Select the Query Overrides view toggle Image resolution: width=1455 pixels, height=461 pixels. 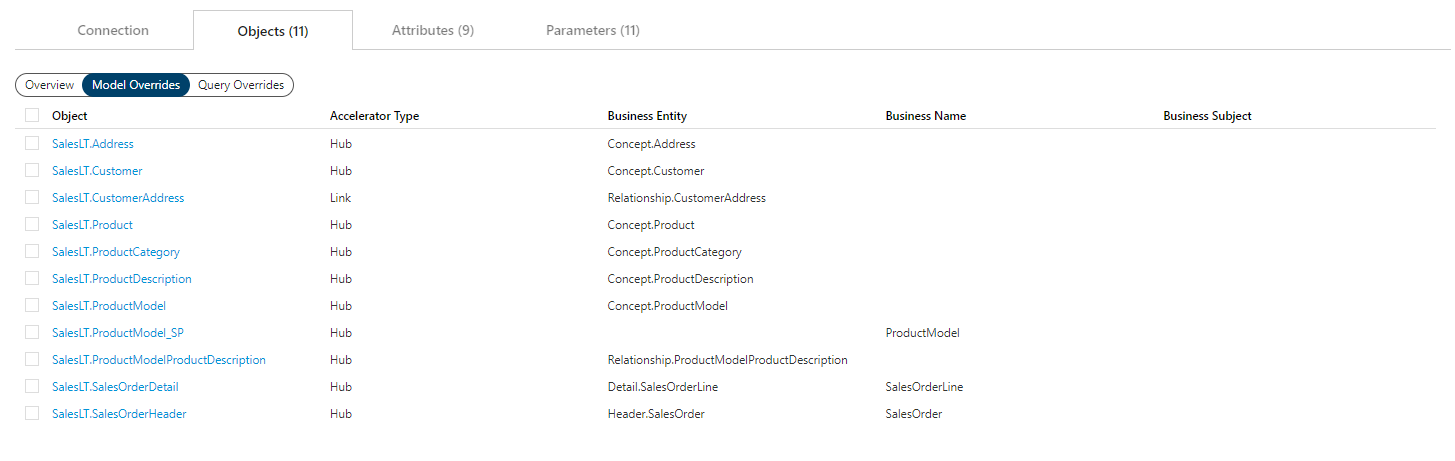[241, 85]
